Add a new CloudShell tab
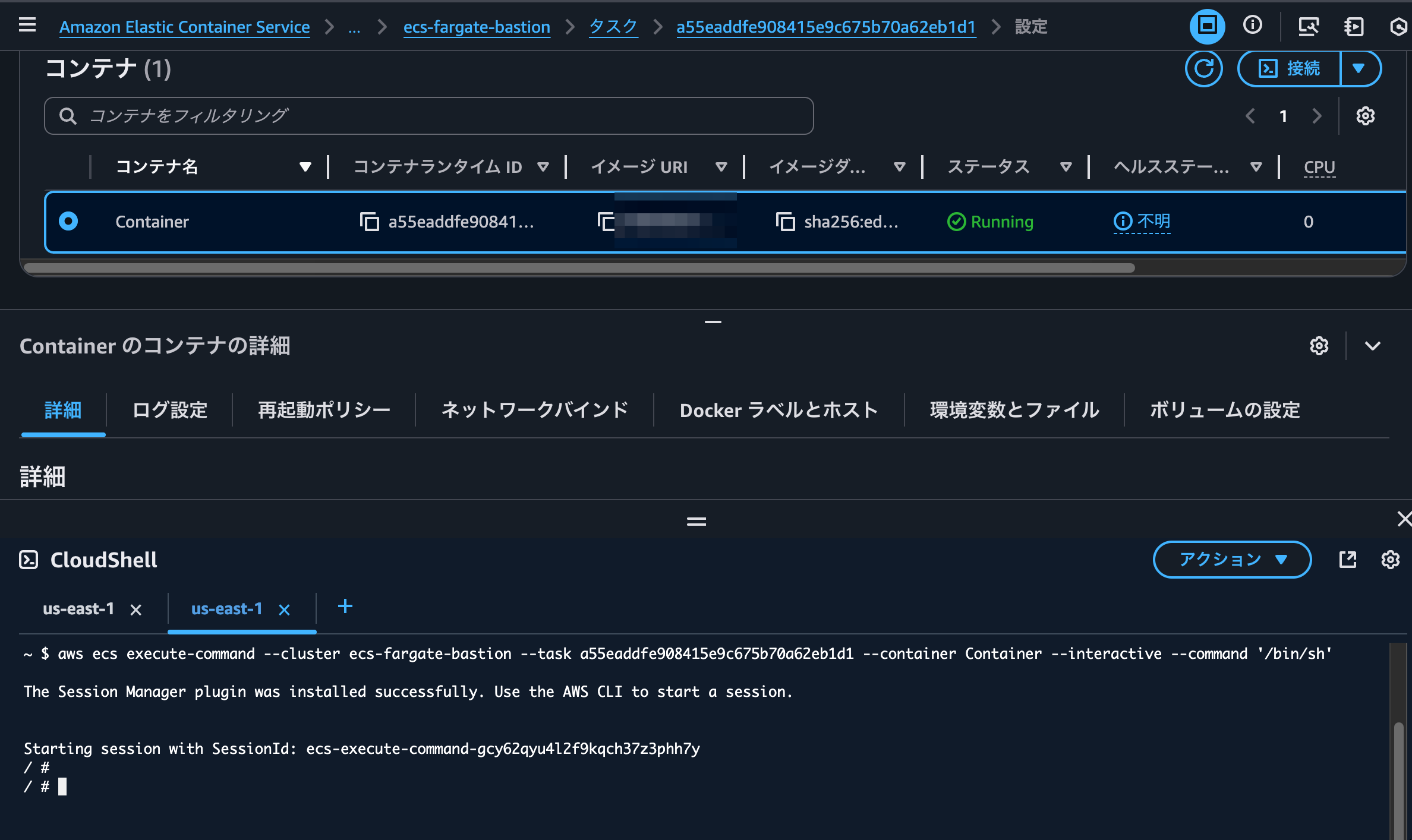This screenshot has width=1412, height=840. (x=345, y=607)
